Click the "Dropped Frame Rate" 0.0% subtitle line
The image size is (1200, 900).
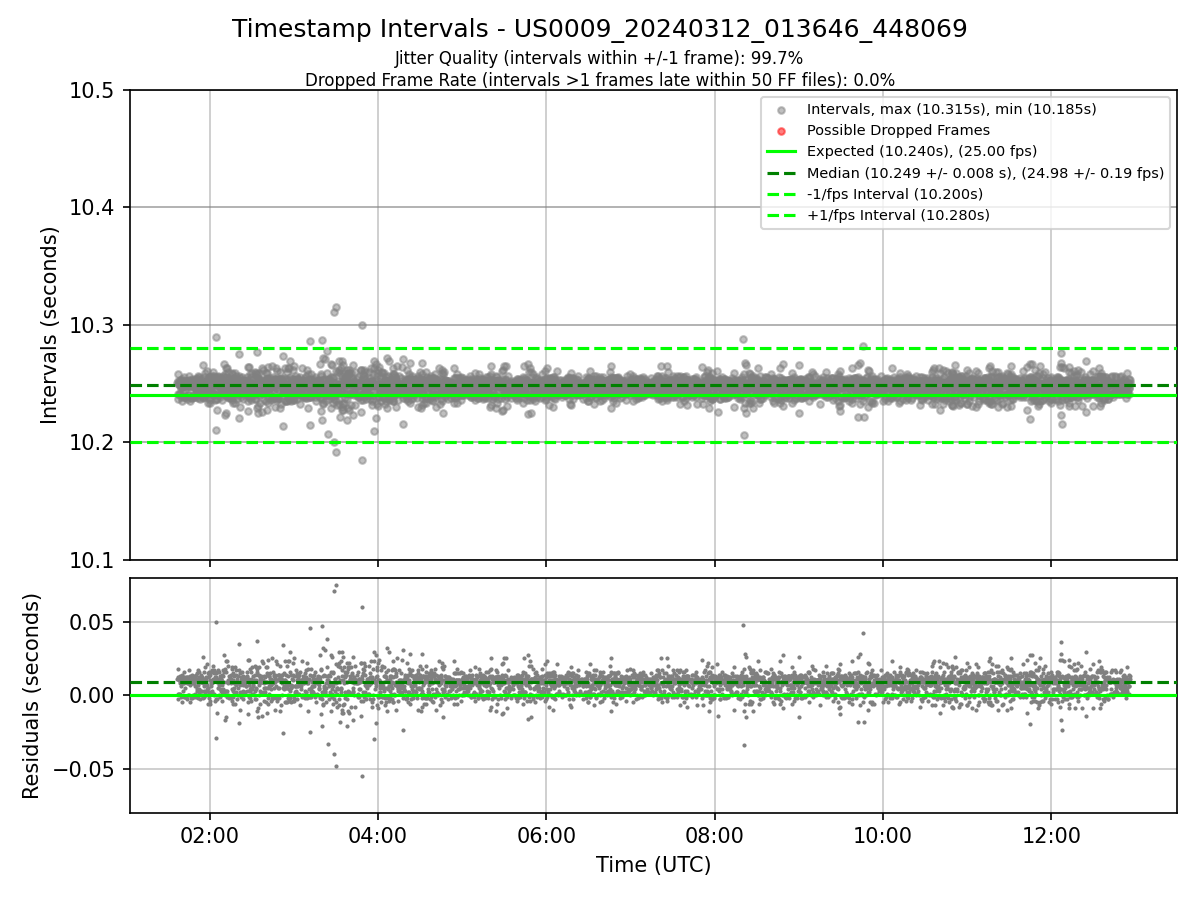coord(600,80)
